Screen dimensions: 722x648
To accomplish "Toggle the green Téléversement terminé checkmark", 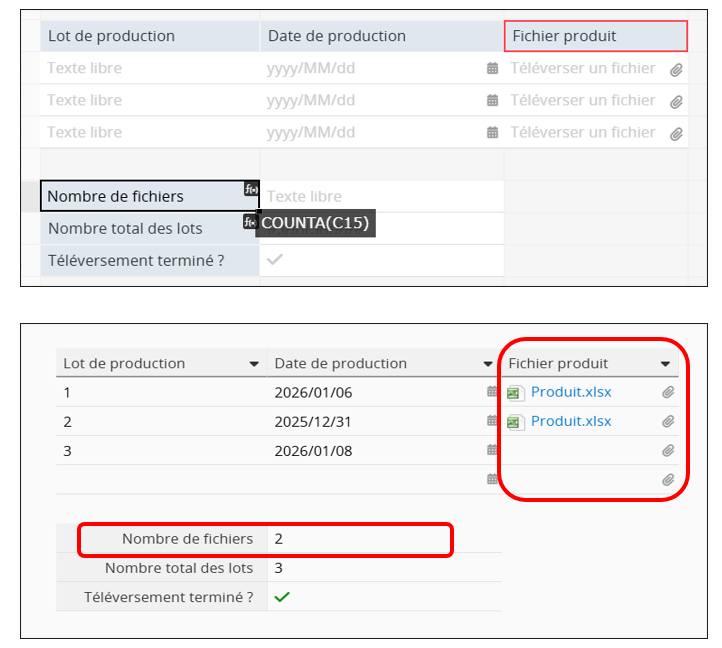I will coord(282,597).
